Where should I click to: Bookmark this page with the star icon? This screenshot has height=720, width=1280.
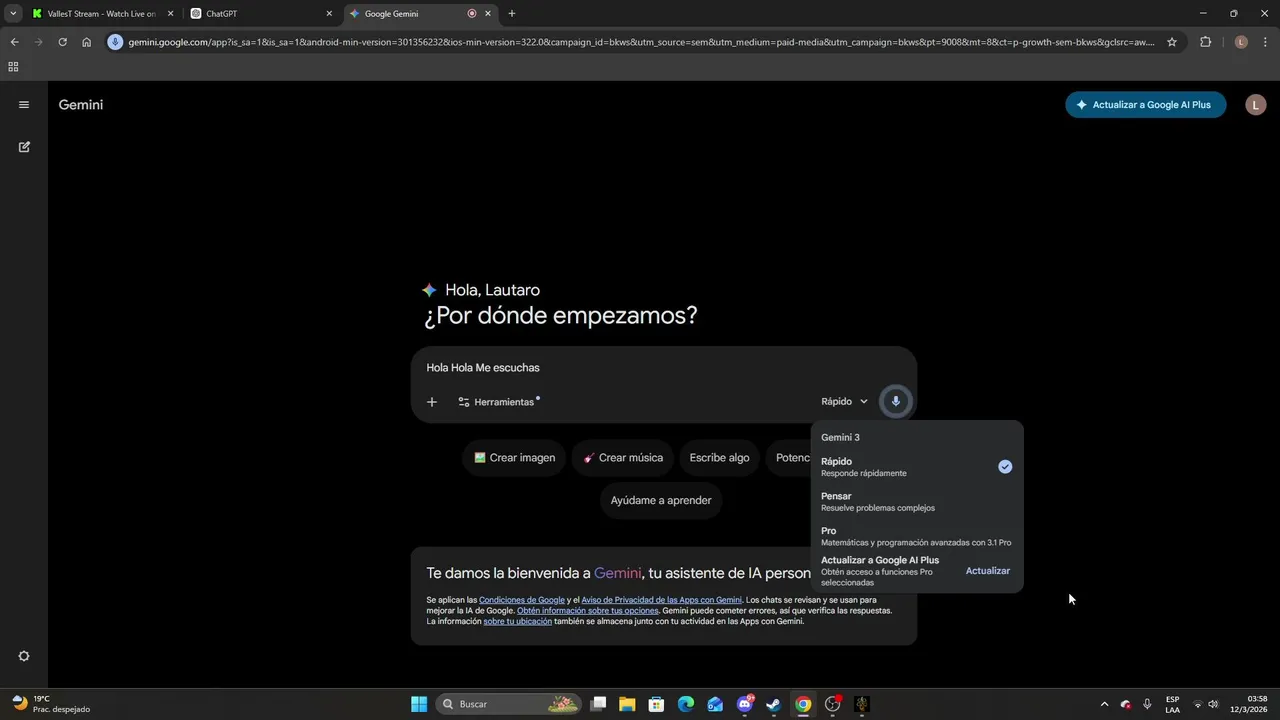coord(1172,42)
